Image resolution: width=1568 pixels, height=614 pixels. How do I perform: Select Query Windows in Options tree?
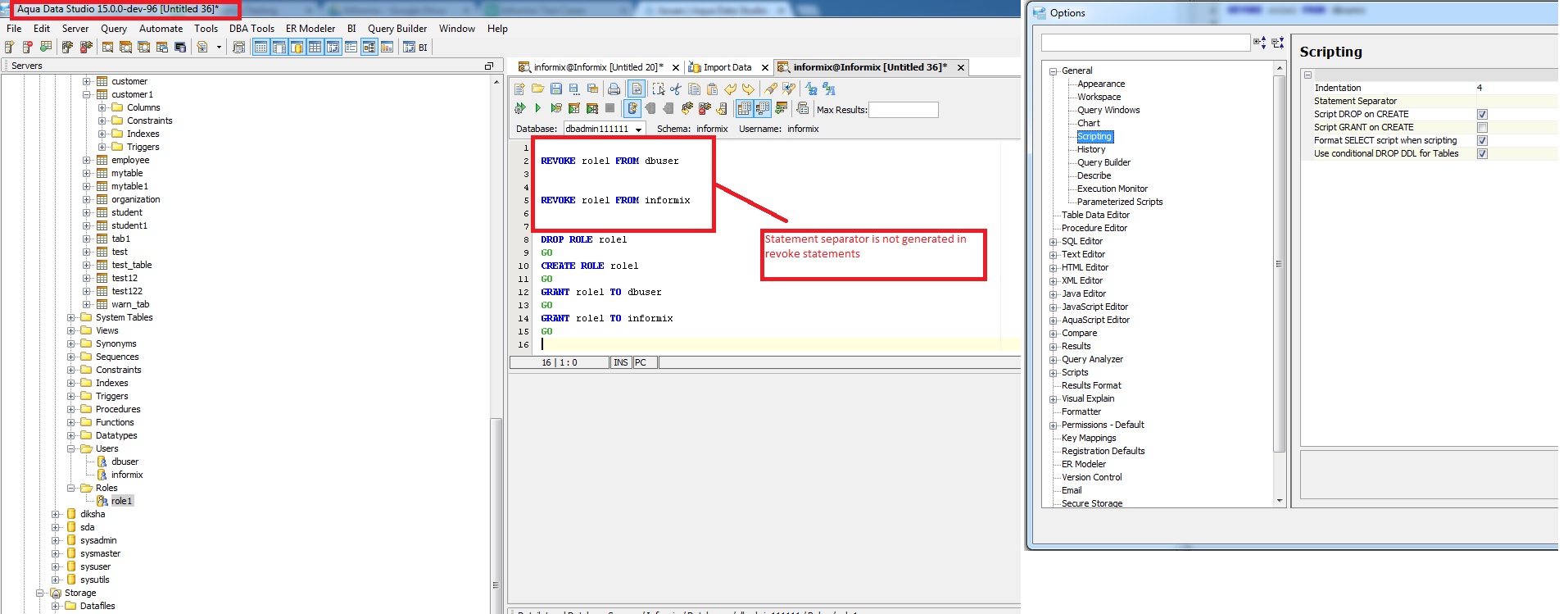(1108, 110)
